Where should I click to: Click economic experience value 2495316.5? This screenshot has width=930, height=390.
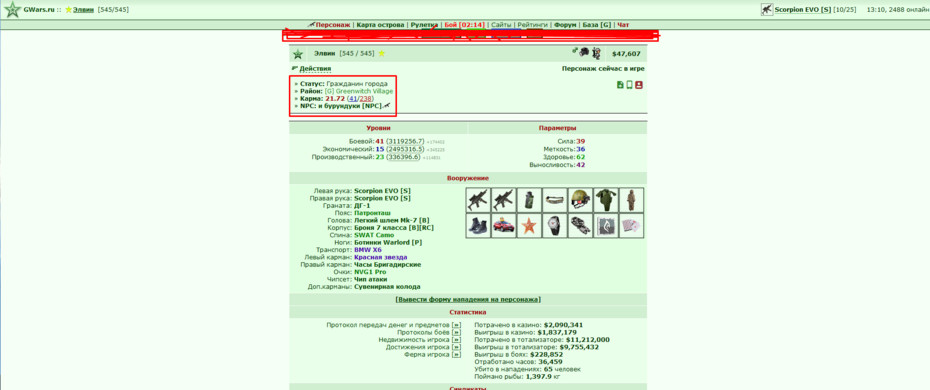pyautogui.click(x=406, y=149)
